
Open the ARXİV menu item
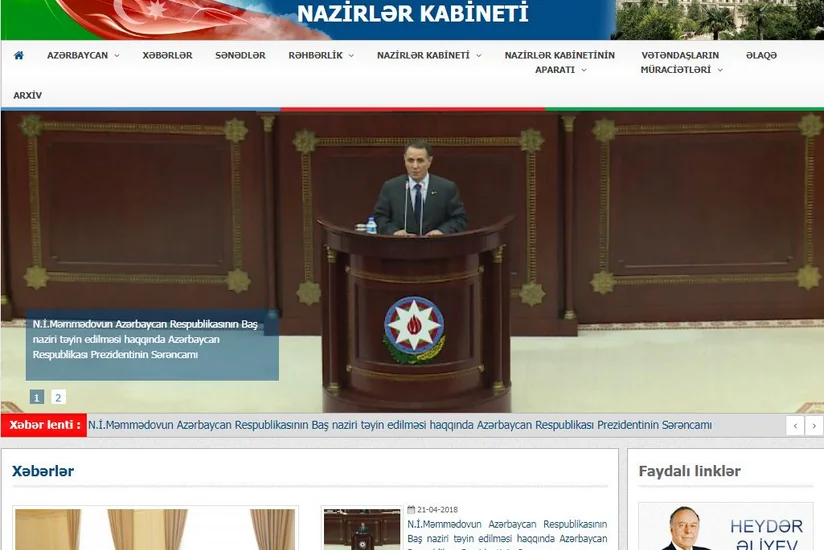(27, 96)
